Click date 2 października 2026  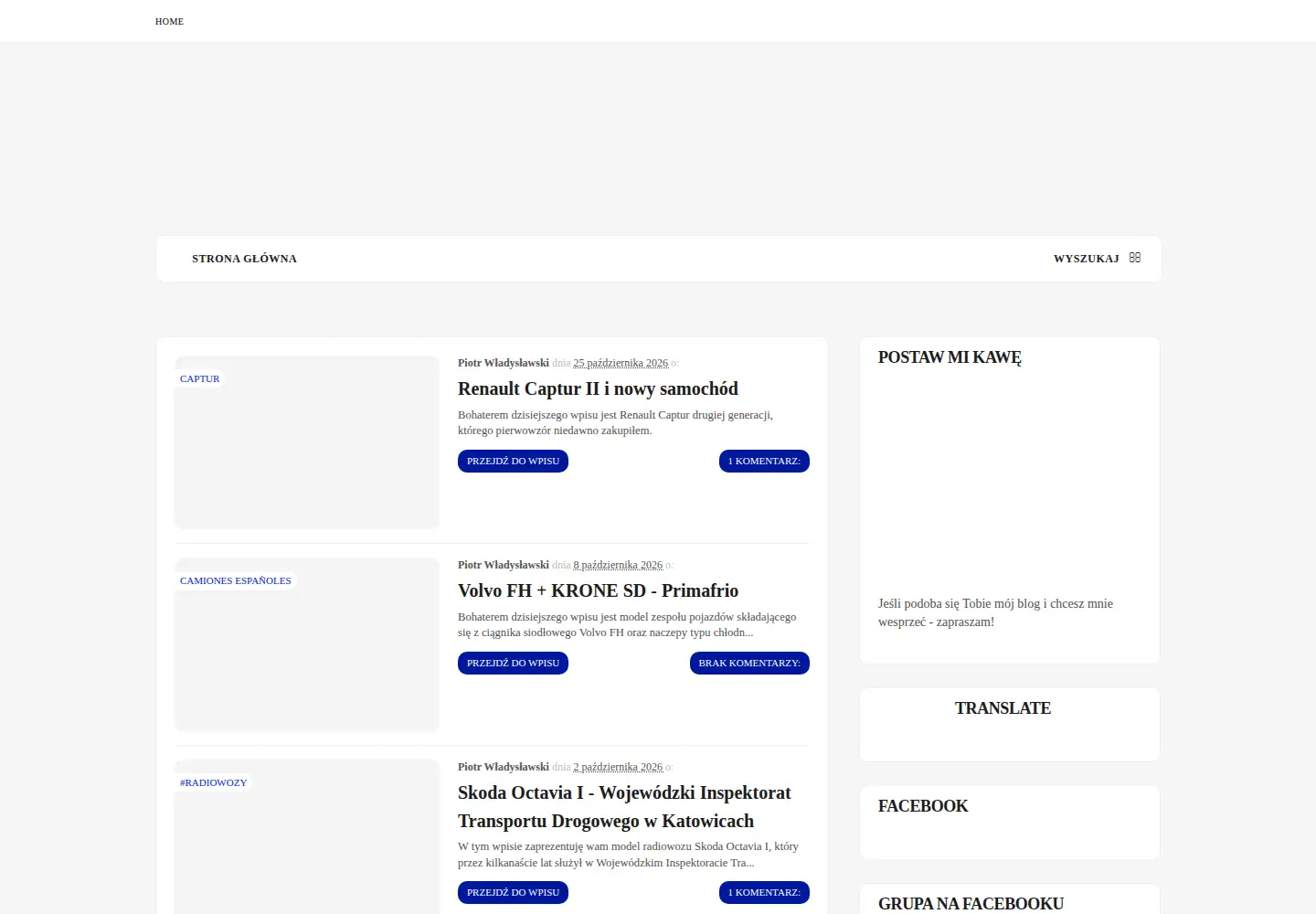618,767
